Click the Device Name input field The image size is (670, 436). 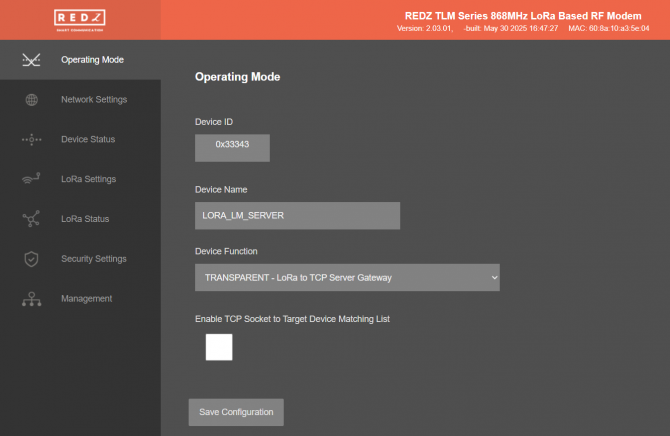tap(297, 215)
